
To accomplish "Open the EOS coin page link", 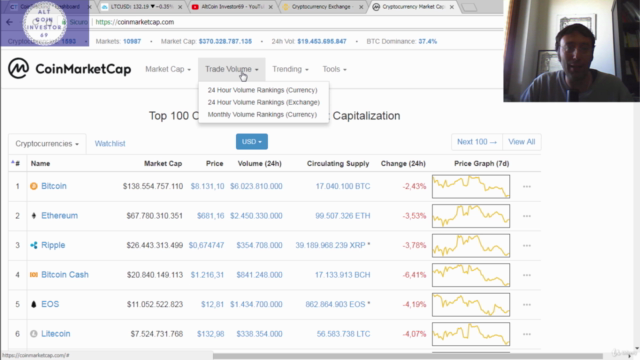I will (x=50, y=304).
